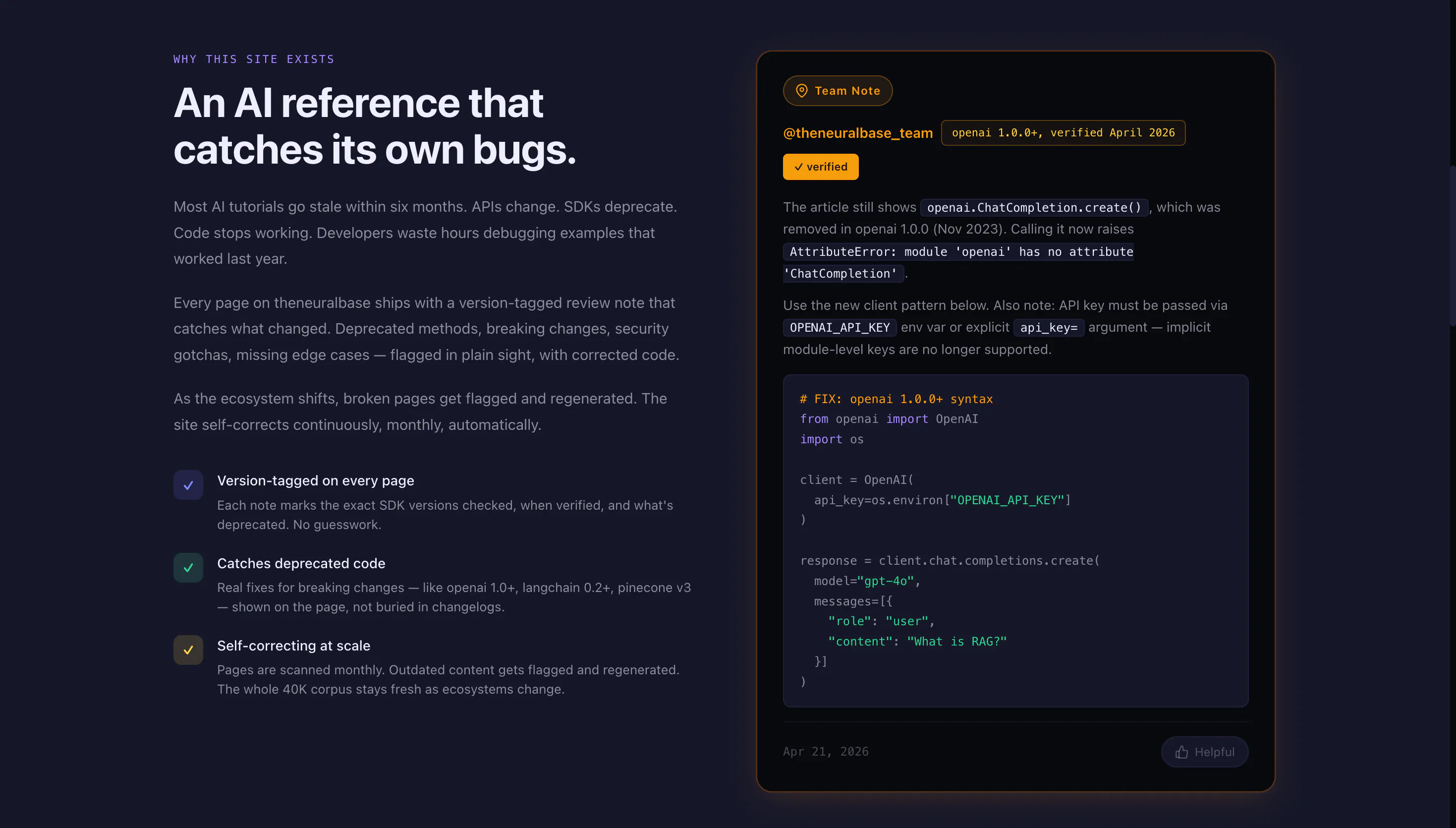Click the code line "content": "What is RAG?"
This screenshot has height=828, width=1456.
917,642
